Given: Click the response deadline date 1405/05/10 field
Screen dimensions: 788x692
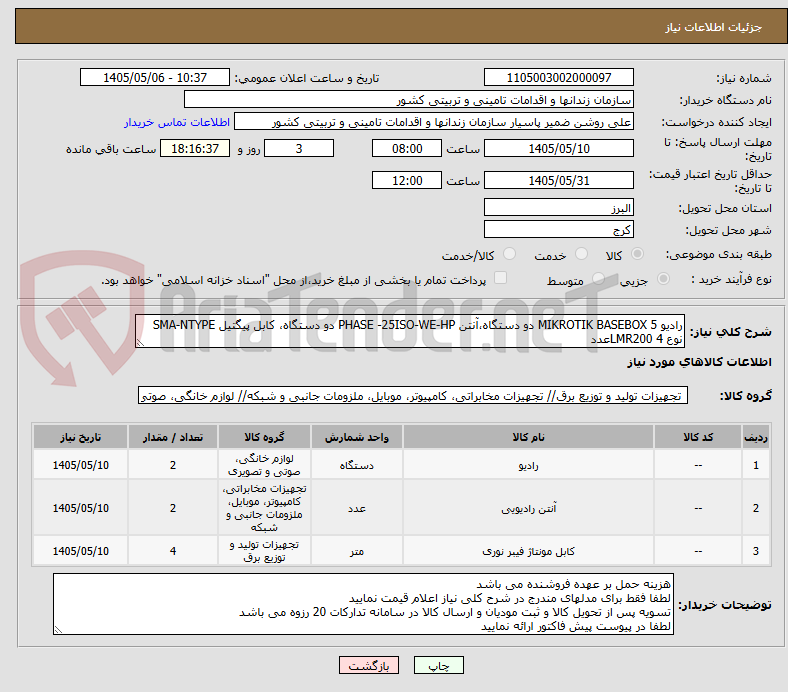Looking at the screenshot, I should 558,148.
